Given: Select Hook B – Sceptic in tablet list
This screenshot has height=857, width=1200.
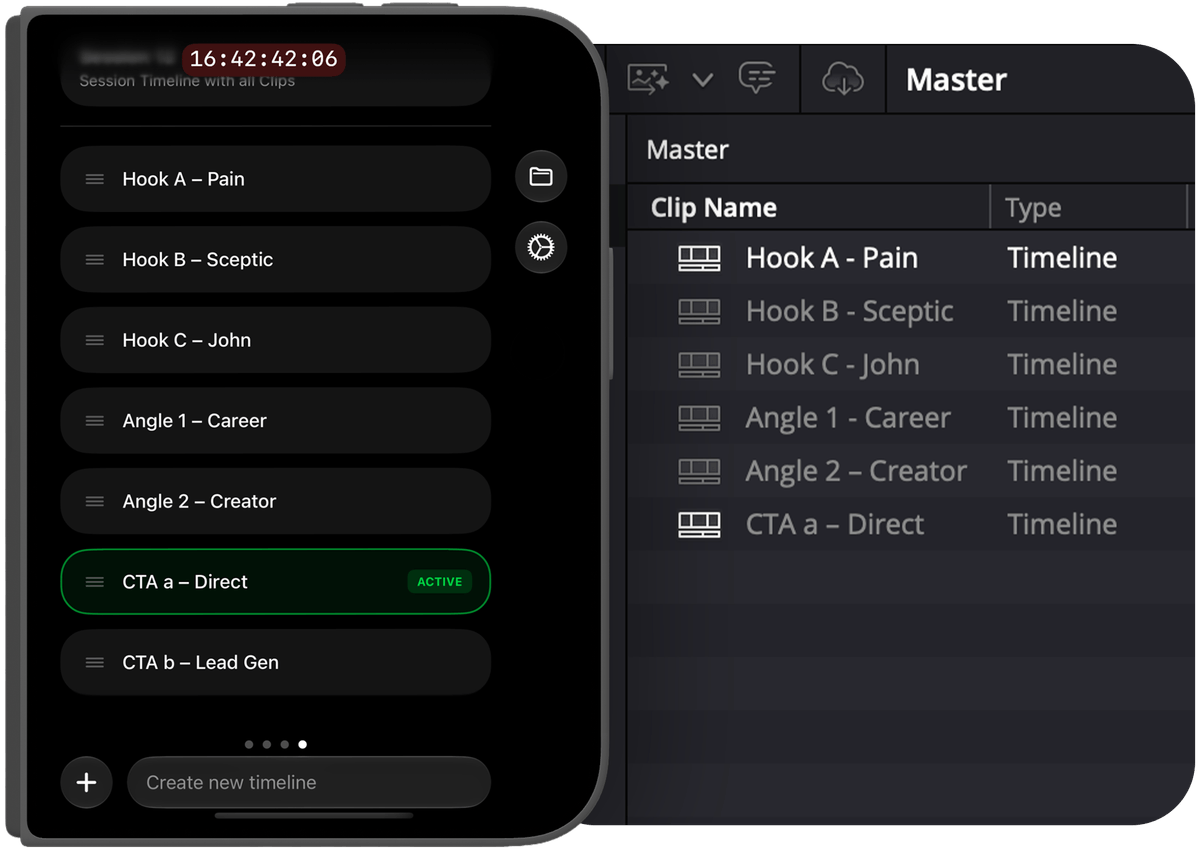Looking at the screenshot, I should tap(276, 259).
